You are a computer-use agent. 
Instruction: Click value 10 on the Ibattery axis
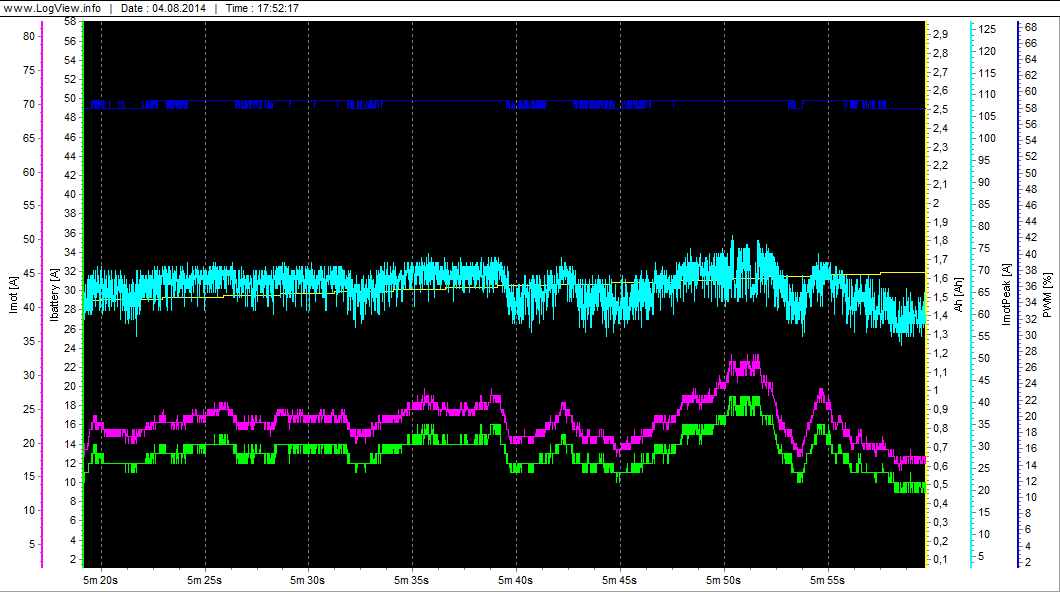point(70,483)
